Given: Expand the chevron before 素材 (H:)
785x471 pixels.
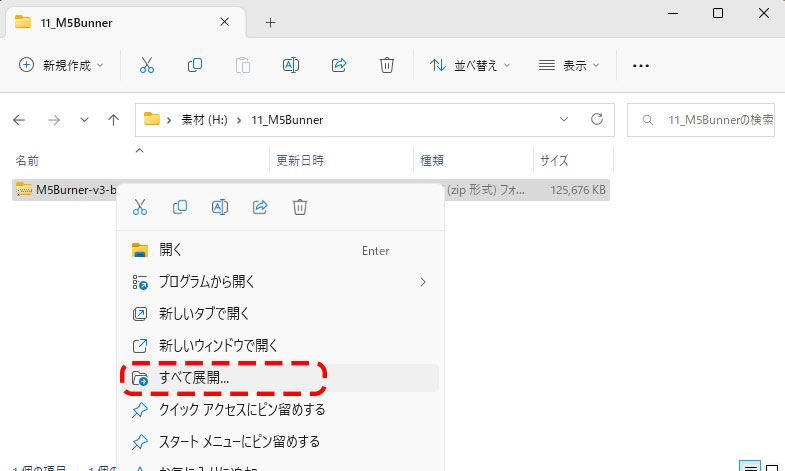Looking at the screenshot, I should point(169,120).
